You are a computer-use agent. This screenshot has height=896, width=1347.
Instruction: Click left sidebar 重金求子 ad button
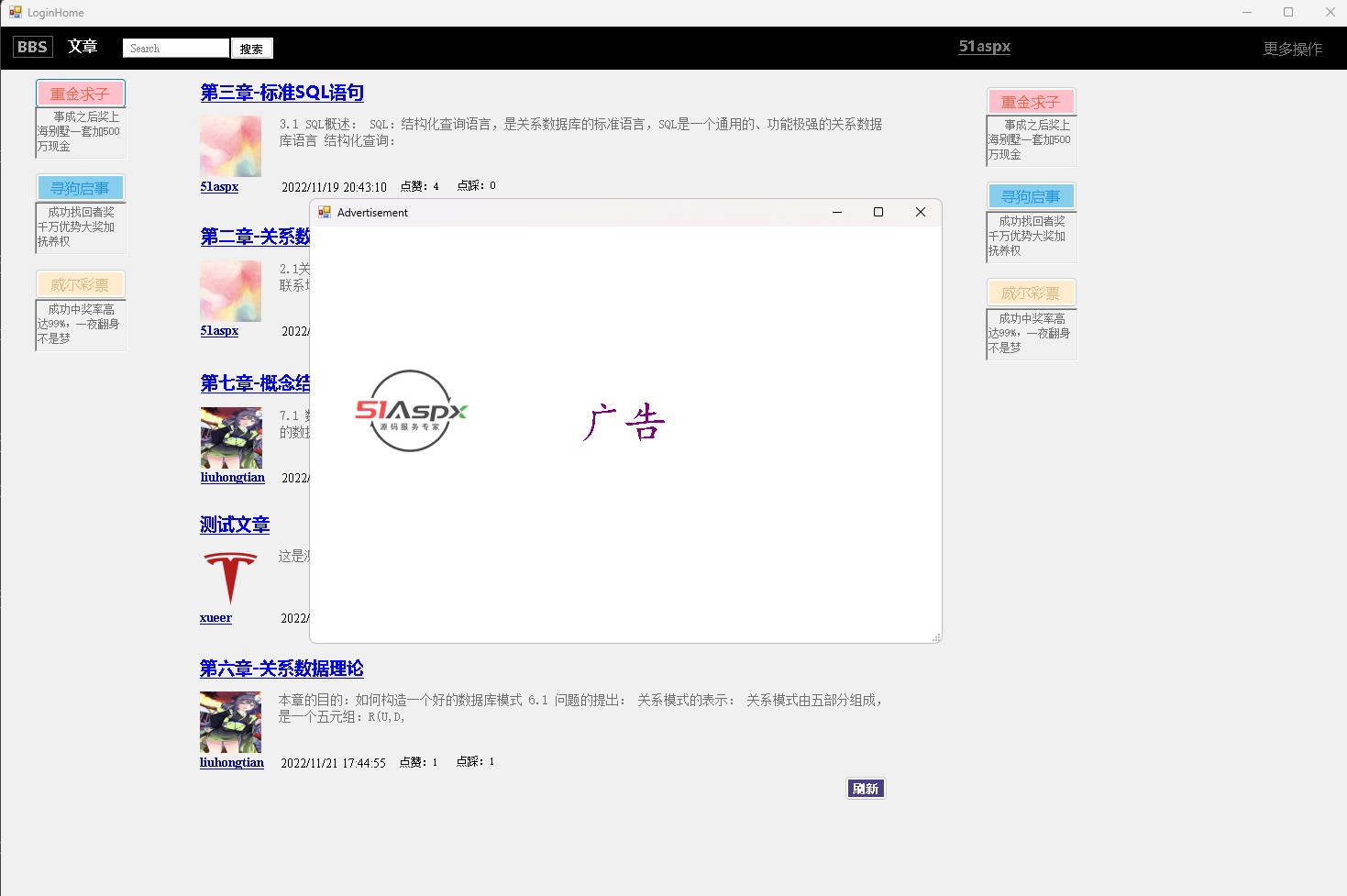81,94
